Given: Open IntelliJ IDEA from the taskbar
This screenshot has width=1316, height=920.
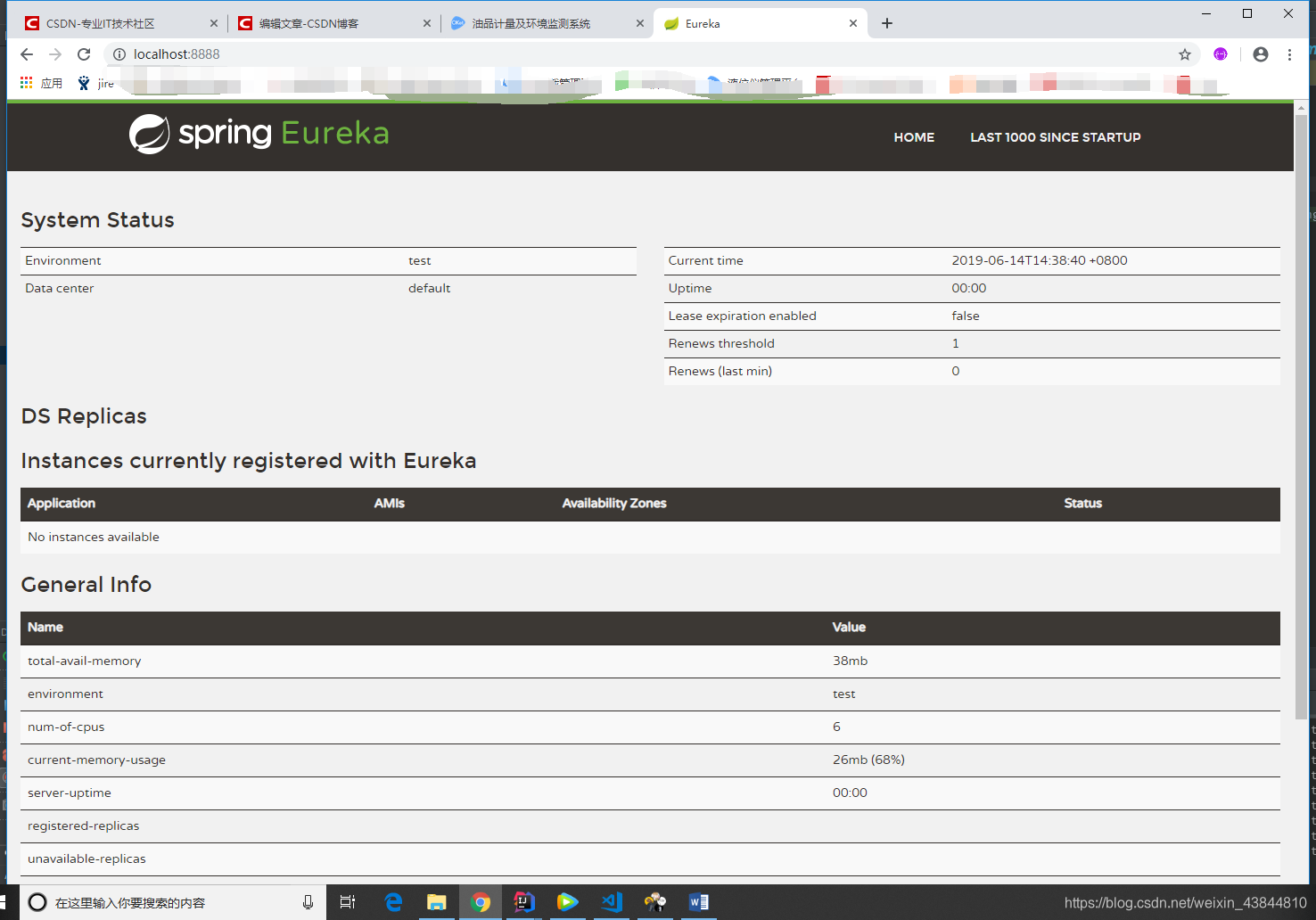Looking at the screenshot, I should click(524, 902).
